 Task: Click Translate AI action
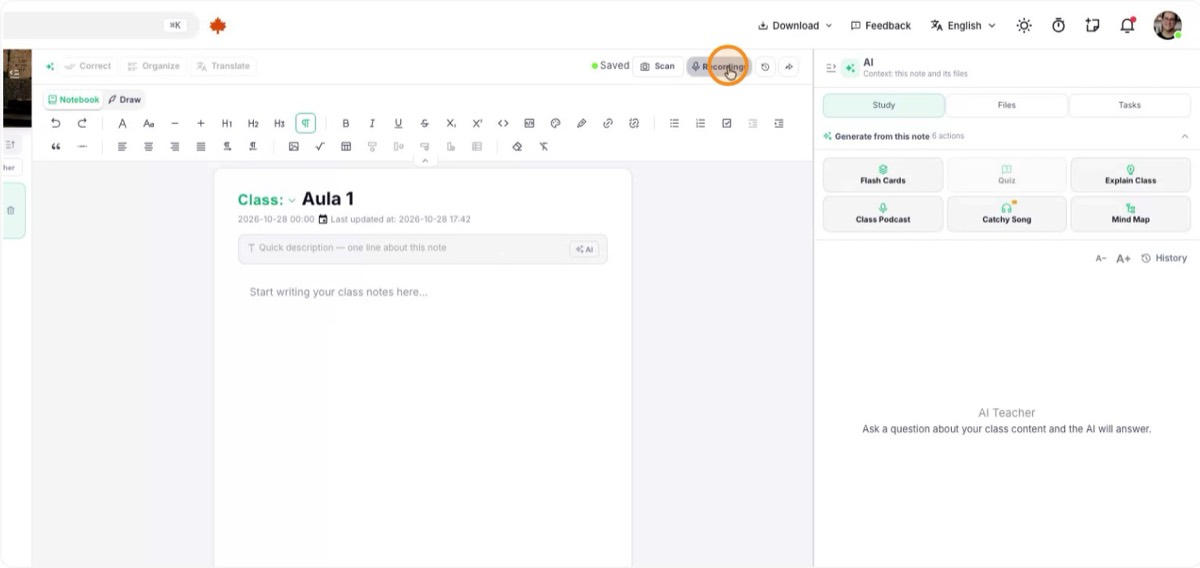click(223, 66)
